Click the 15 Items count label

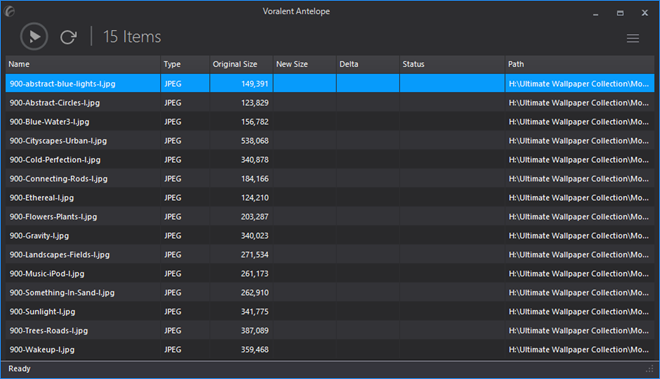click(x=132, y=37)
